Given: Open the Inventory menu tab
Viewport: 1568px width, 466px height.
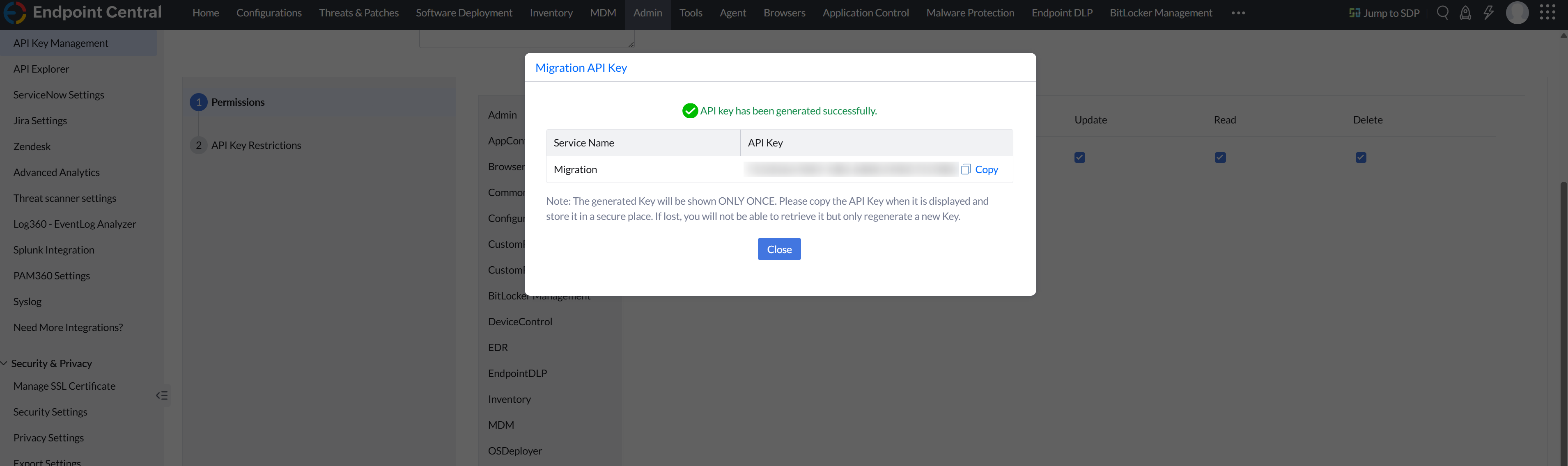Looking at the screenshot, I should pos(551,13).
